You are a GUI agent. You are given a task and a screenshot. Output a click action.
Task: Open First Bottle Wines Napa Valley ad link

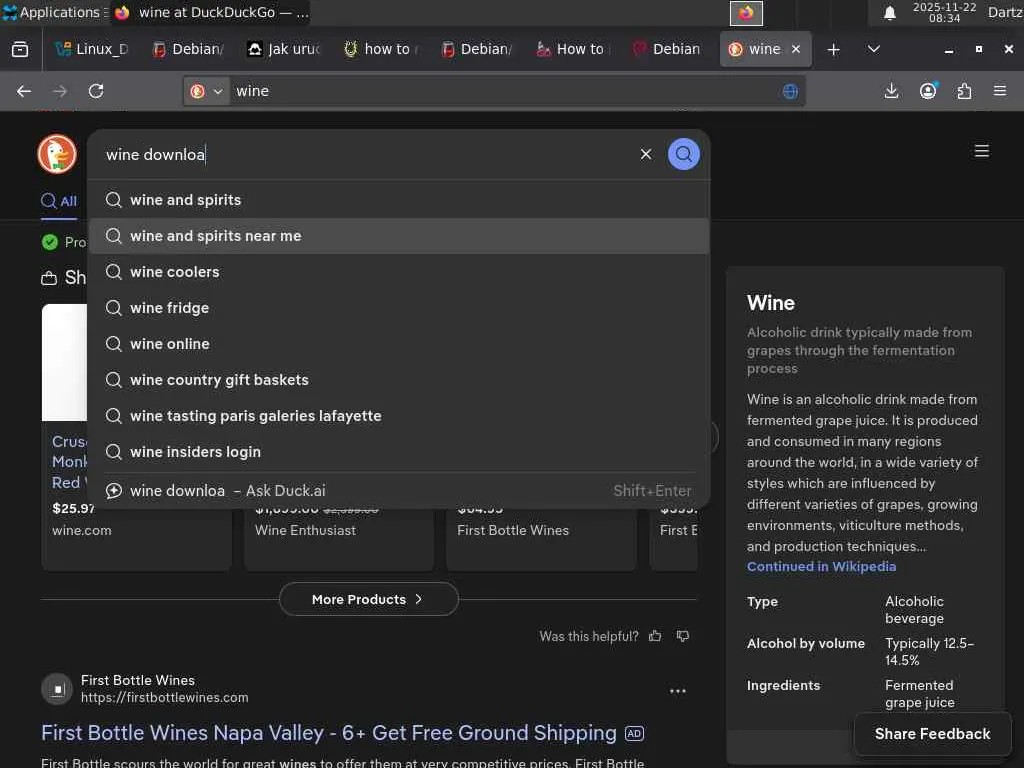tap(328, 733)
